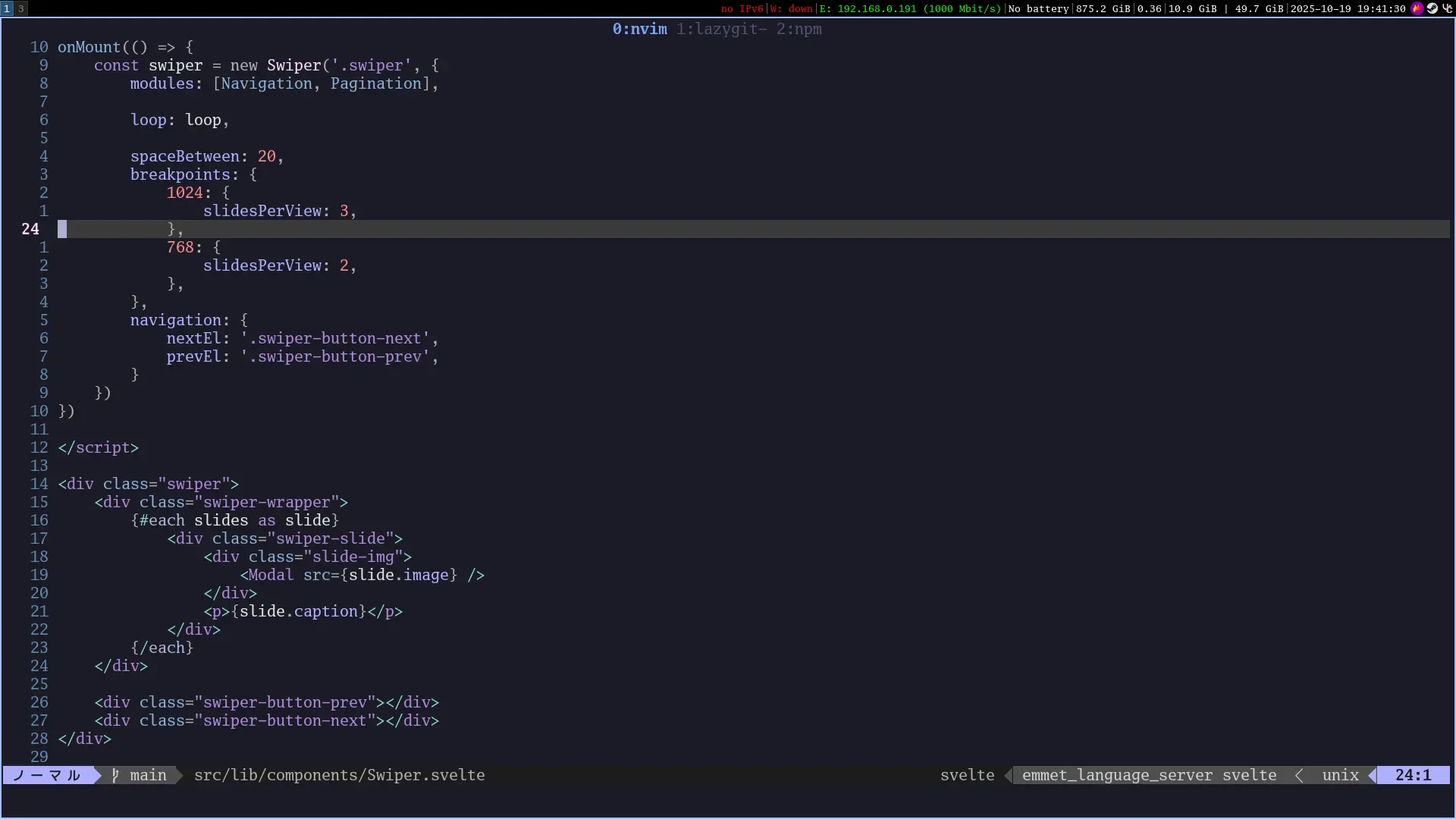Click the svelte filetype label in statusline
The image size is (1456, 819).
click(x=967, y=775)
